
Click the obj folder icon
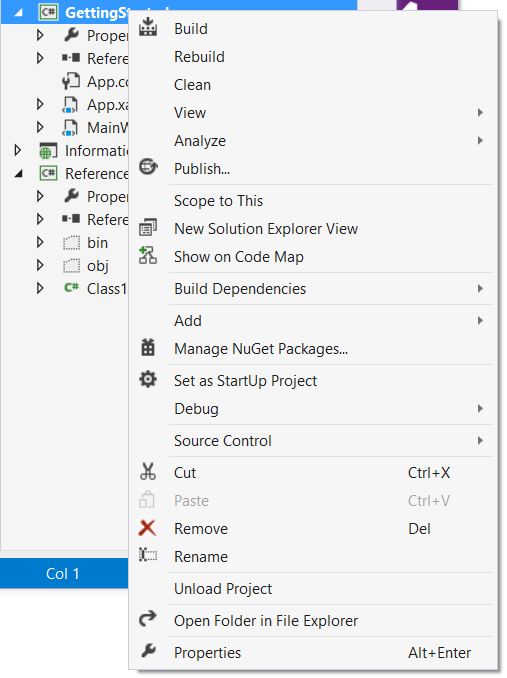point(71,265)
